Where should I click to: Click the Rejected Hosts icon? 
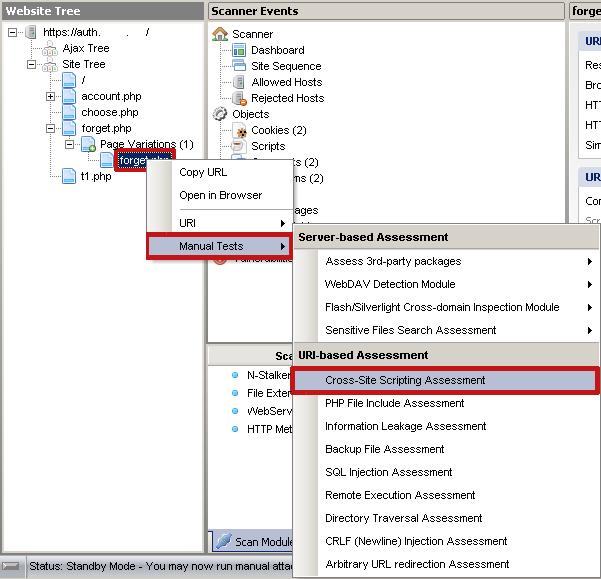(x=240, y=98)
